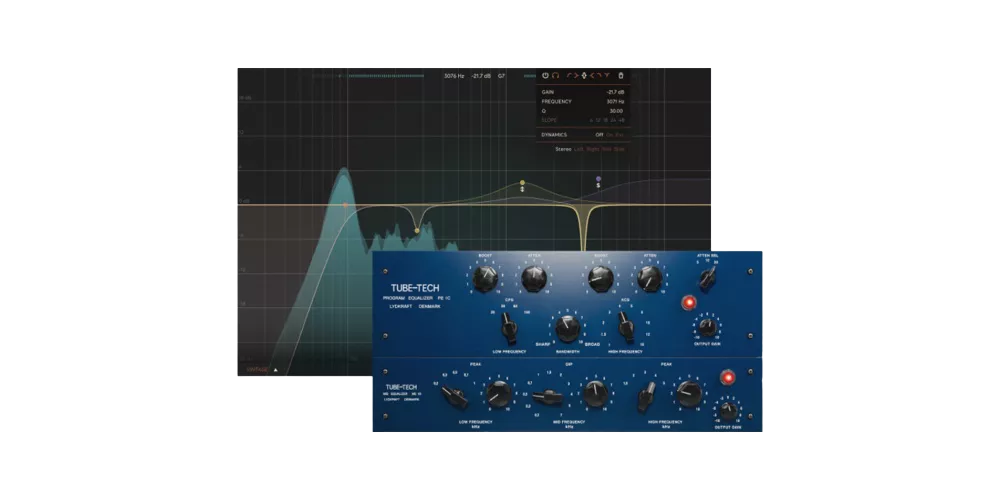1000x500 pixels.
Task: Click the low-frequency Boost knob on PE 1C
Action: (x=485, y=279)
